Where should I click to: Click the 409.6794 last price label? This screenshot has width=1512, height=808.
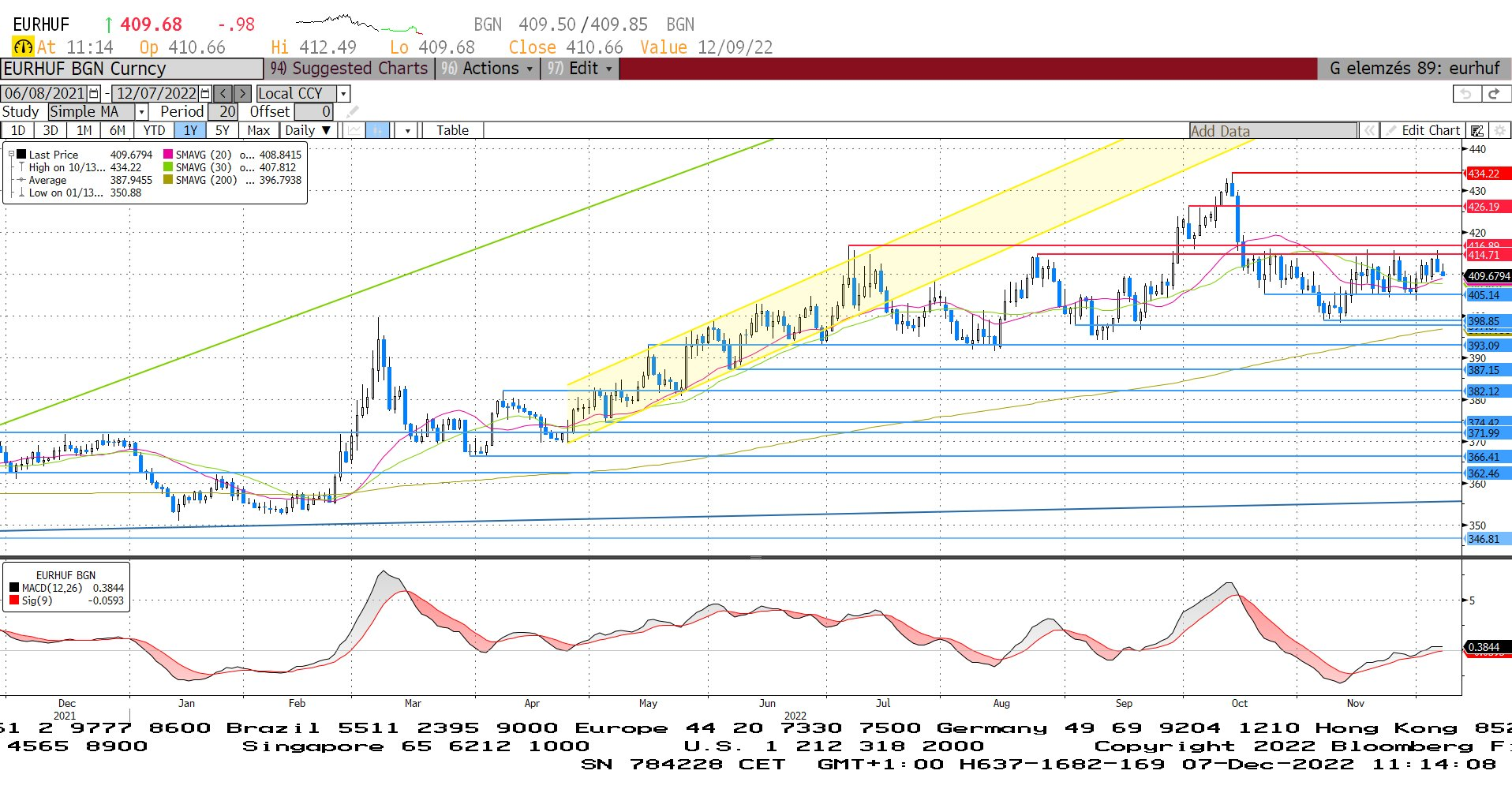tap(1488, 276)
